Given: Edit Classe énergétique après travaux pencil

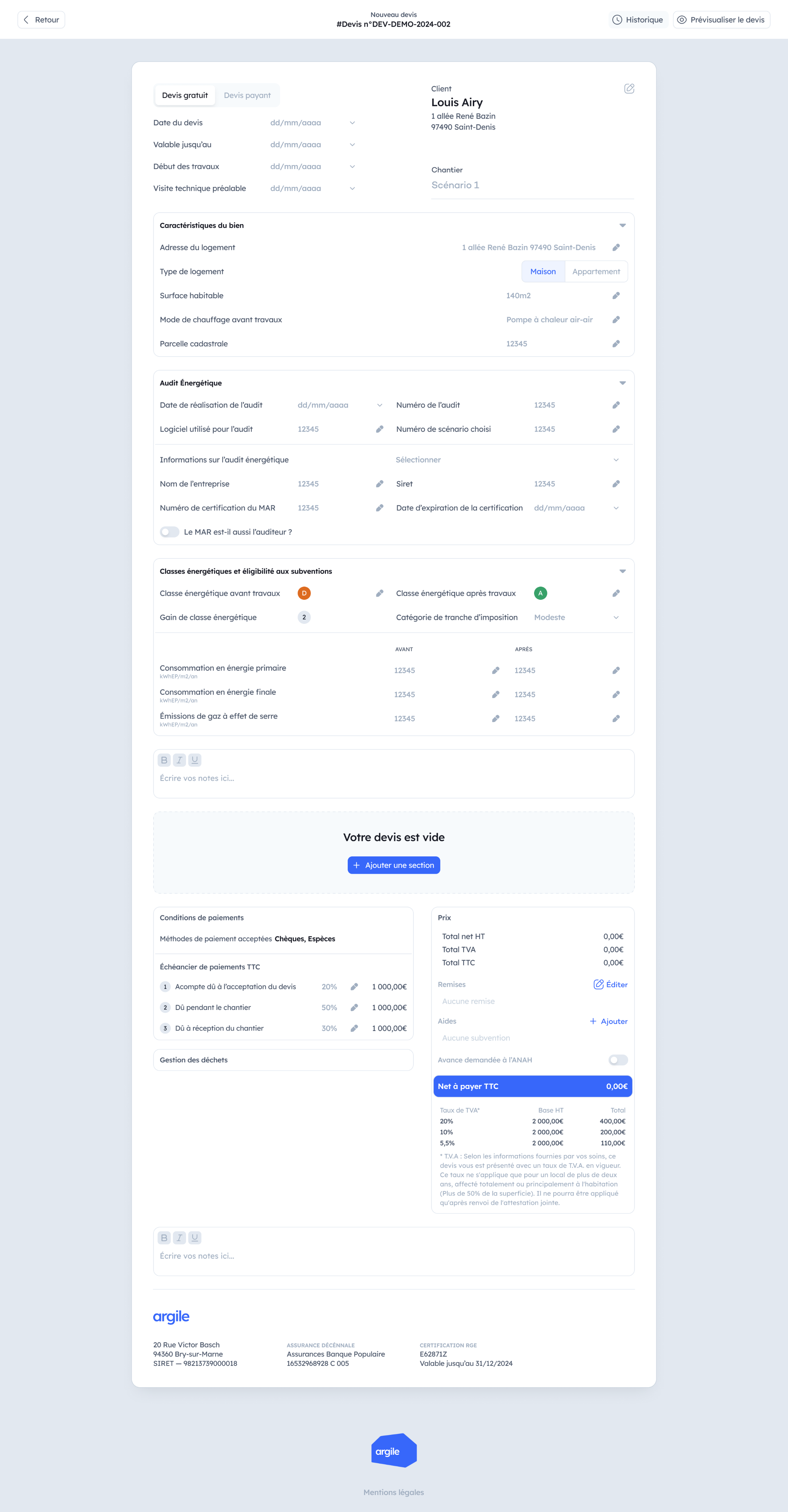Looking at the screenshot, I should pyautogui.click(x=616, y=594).
